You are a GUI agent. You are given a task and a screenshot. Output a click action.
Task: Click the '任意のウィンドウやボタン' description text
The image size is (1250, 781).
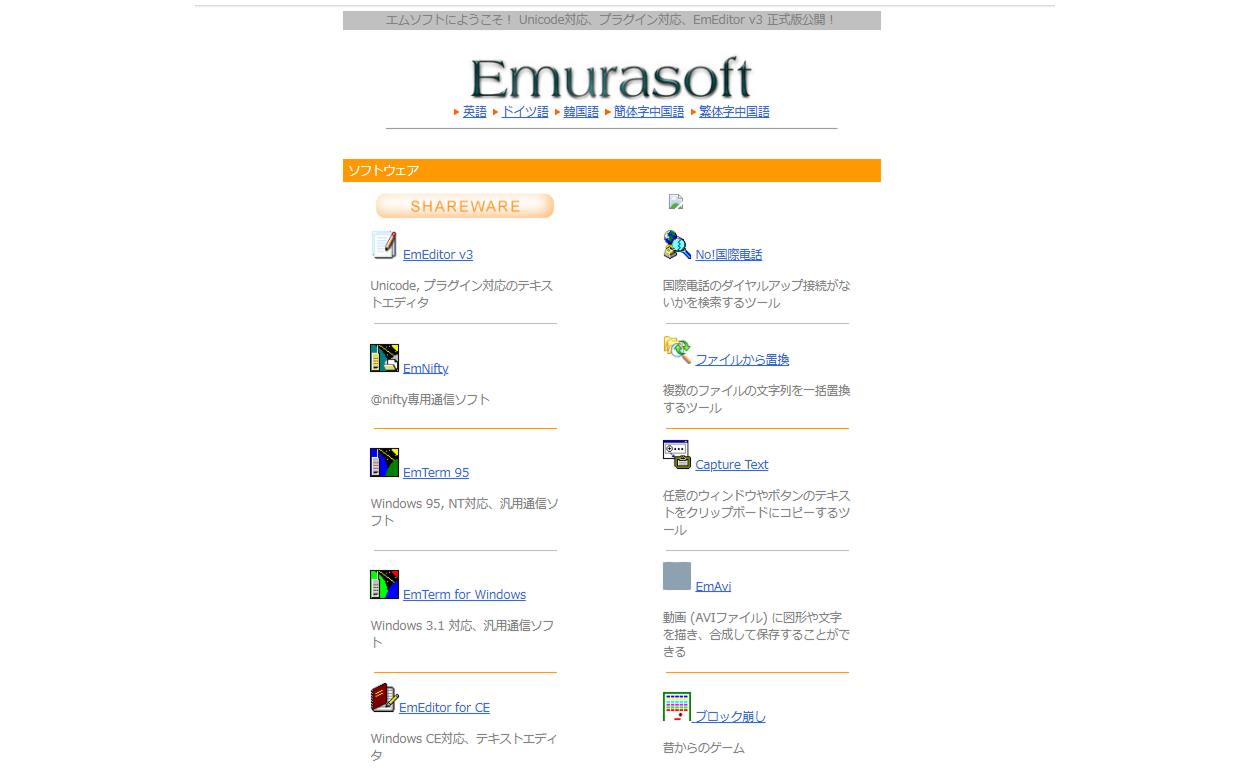[757, 513]
